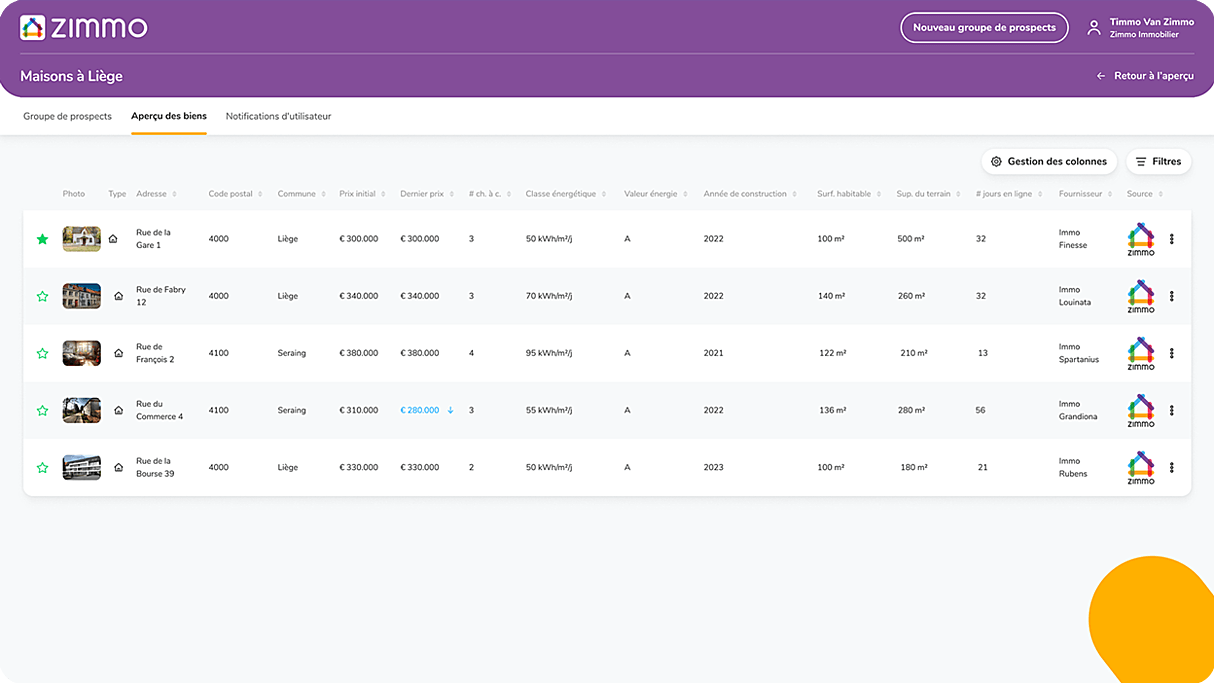Open the photo thumbnail of Rue du Commerce 4

point(82,410)
